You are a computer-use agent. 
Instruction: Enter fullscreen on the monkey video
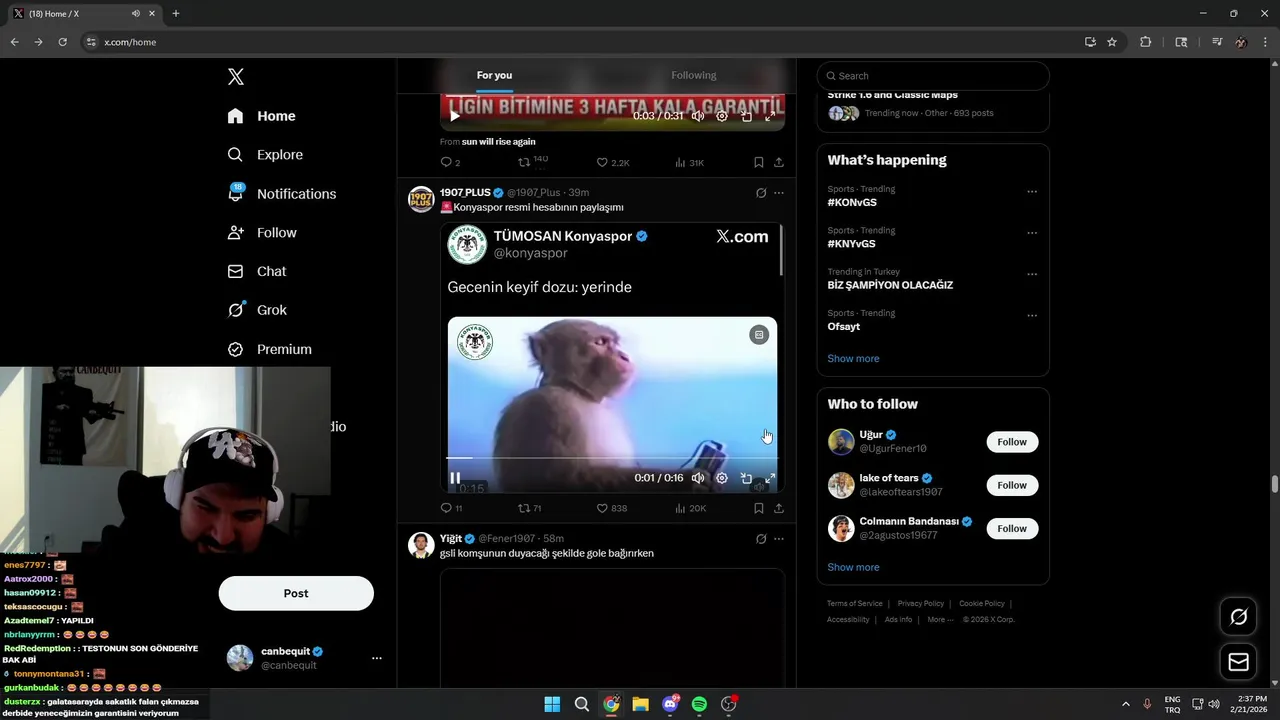(770, 478)
